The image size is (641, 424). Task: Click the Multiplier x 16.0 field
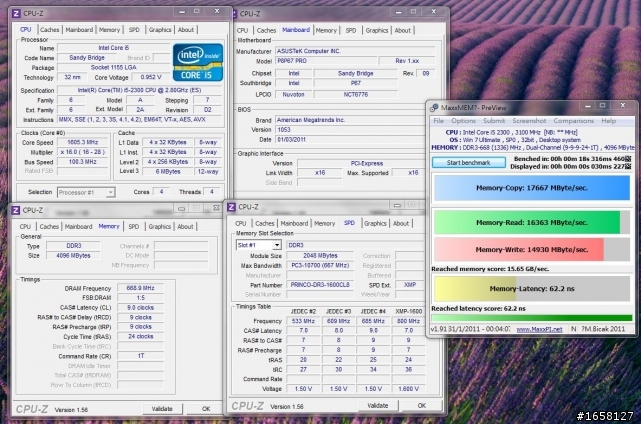click(83, 152)
